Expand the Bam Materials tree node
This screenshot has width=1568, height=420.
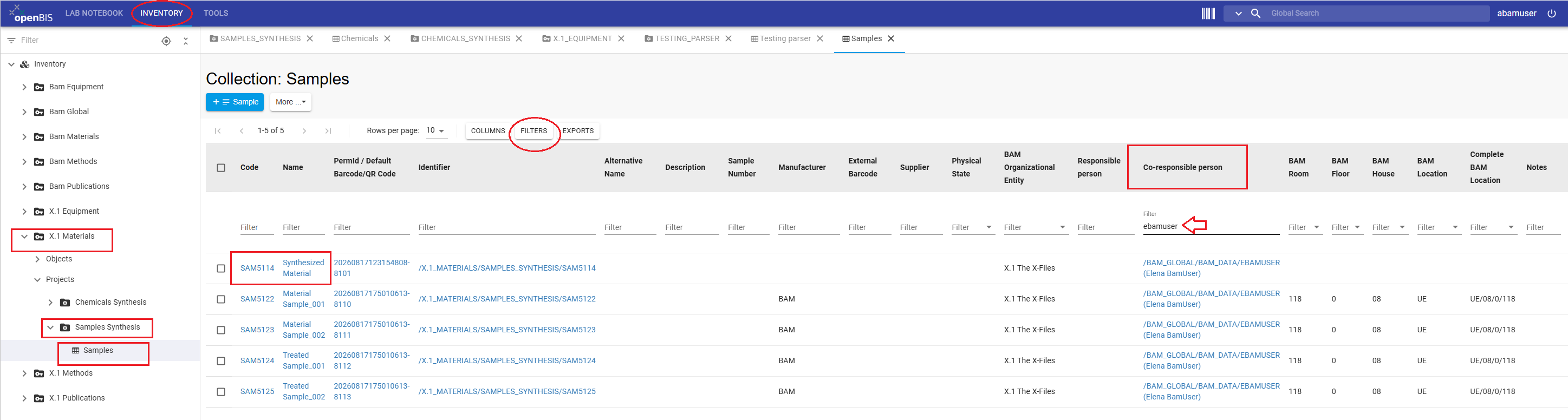pos(24,137)
